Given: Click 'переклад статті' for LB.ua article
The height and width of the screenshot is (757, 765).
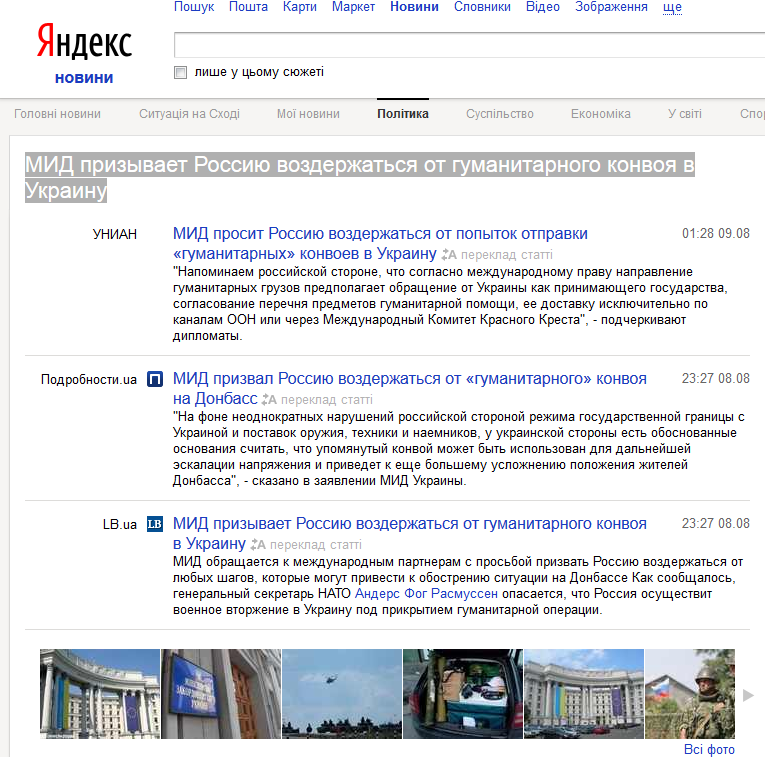Looking at the screenshot, I should [x=316, y=544].
